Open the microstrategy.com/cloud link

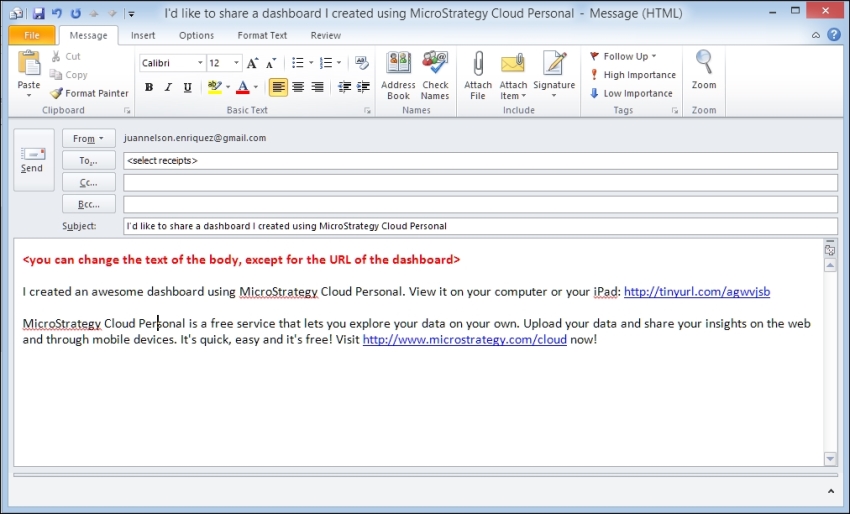[x=465, y=339]
